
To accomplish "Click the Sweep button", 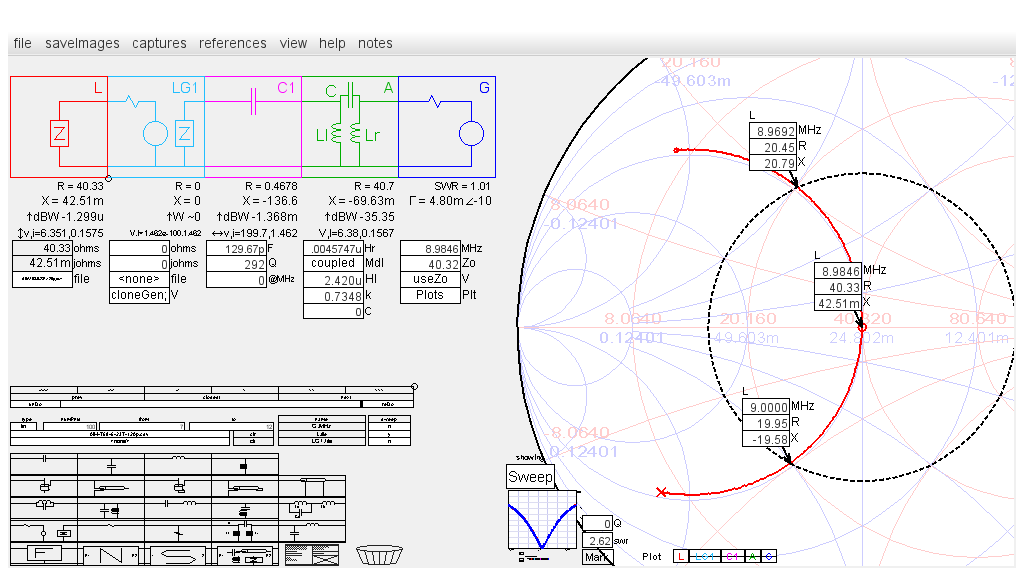I will pos(530,477).
